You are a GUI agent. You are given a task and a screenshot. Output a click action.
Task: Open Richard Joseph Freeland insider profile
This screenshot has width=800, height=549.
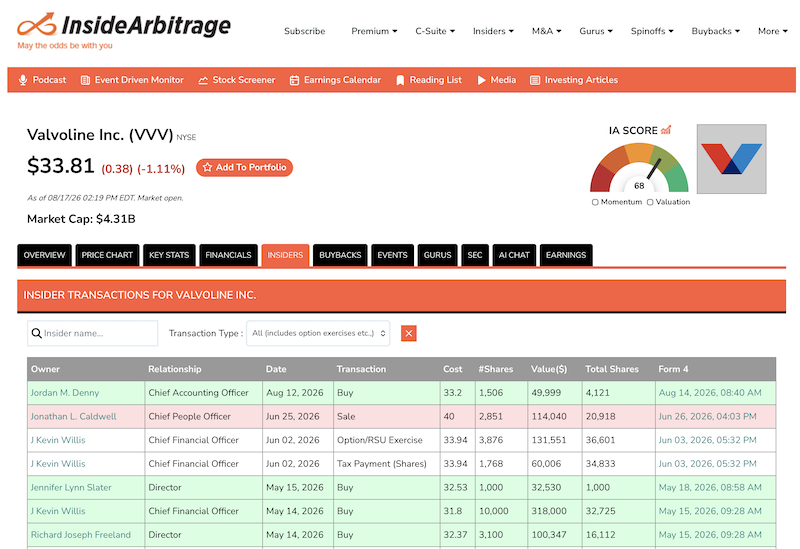point(81,535)
